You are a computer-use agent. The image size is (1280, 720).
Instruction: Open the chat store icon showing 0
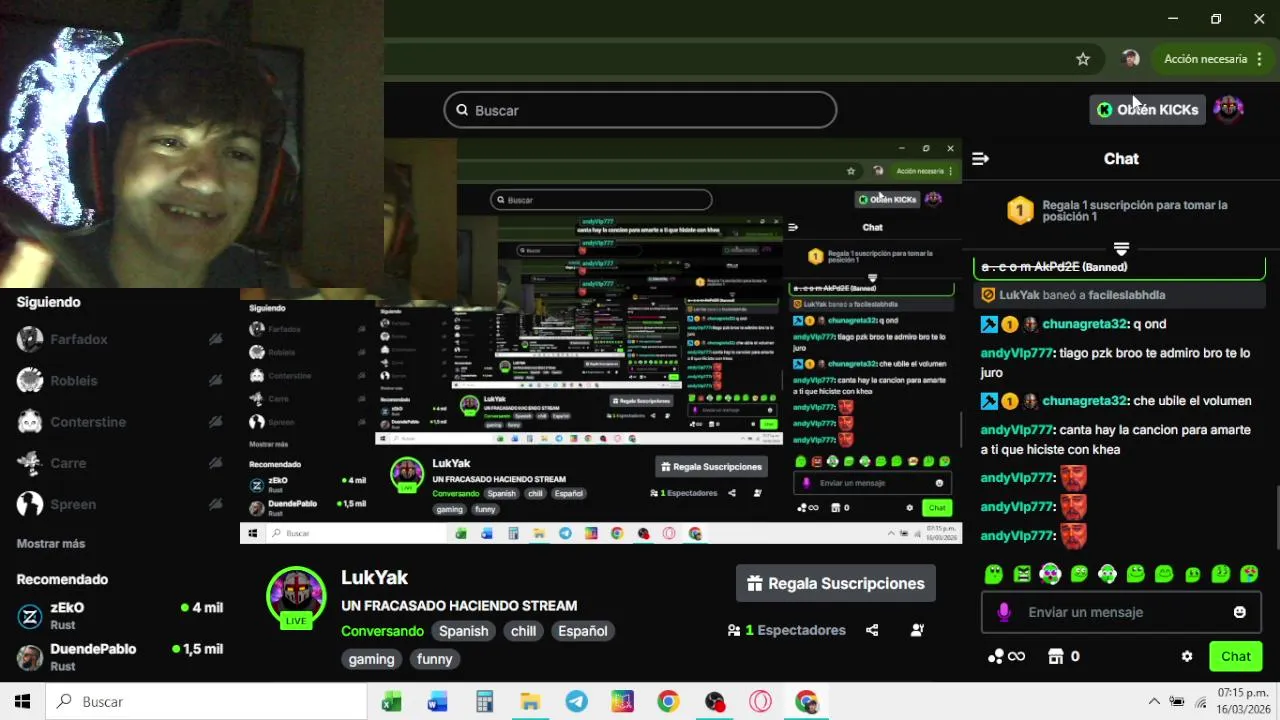coord(1063,656)
